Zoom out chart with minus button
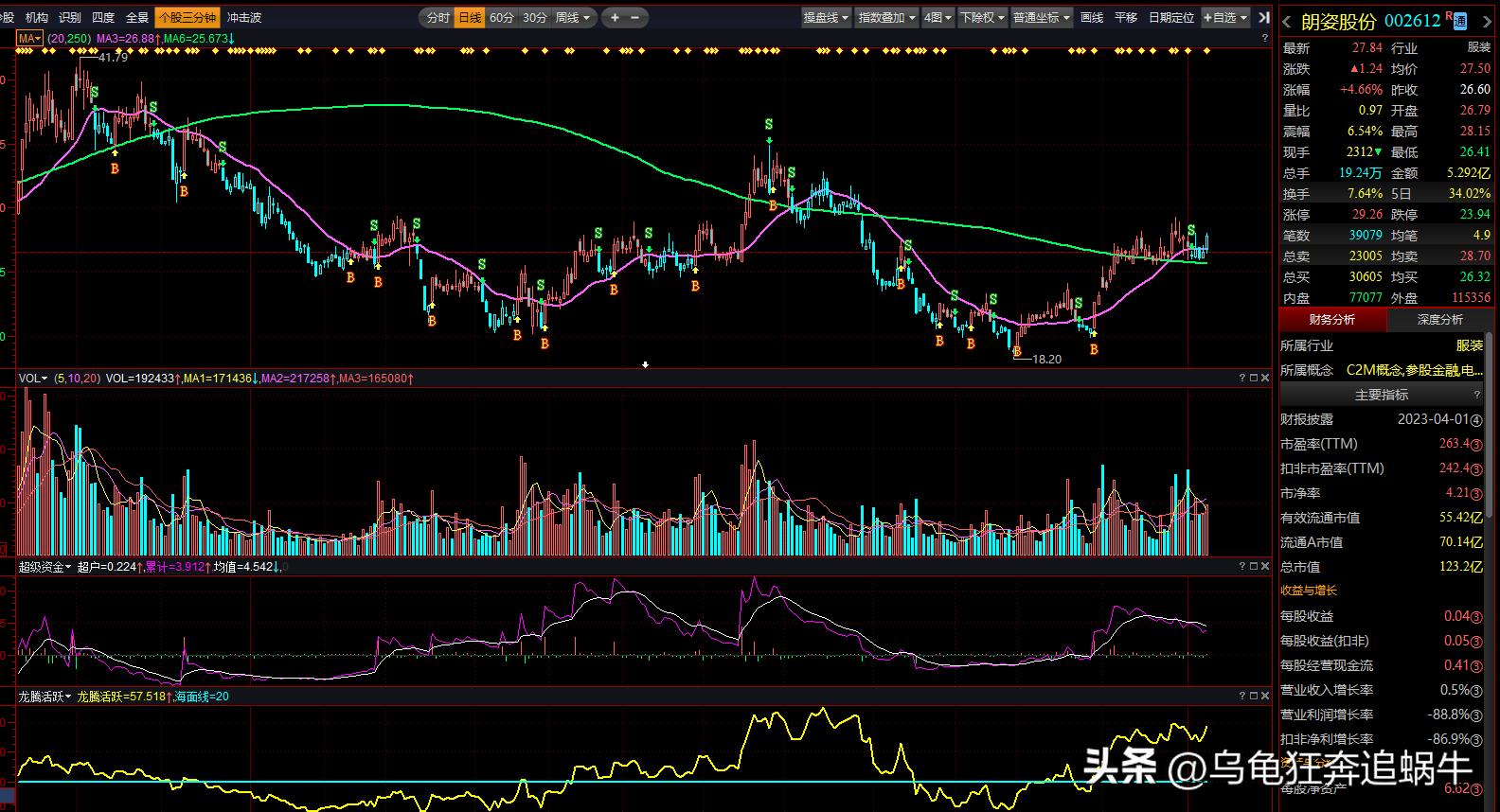The image size is (1500, 812). (634, 17)
